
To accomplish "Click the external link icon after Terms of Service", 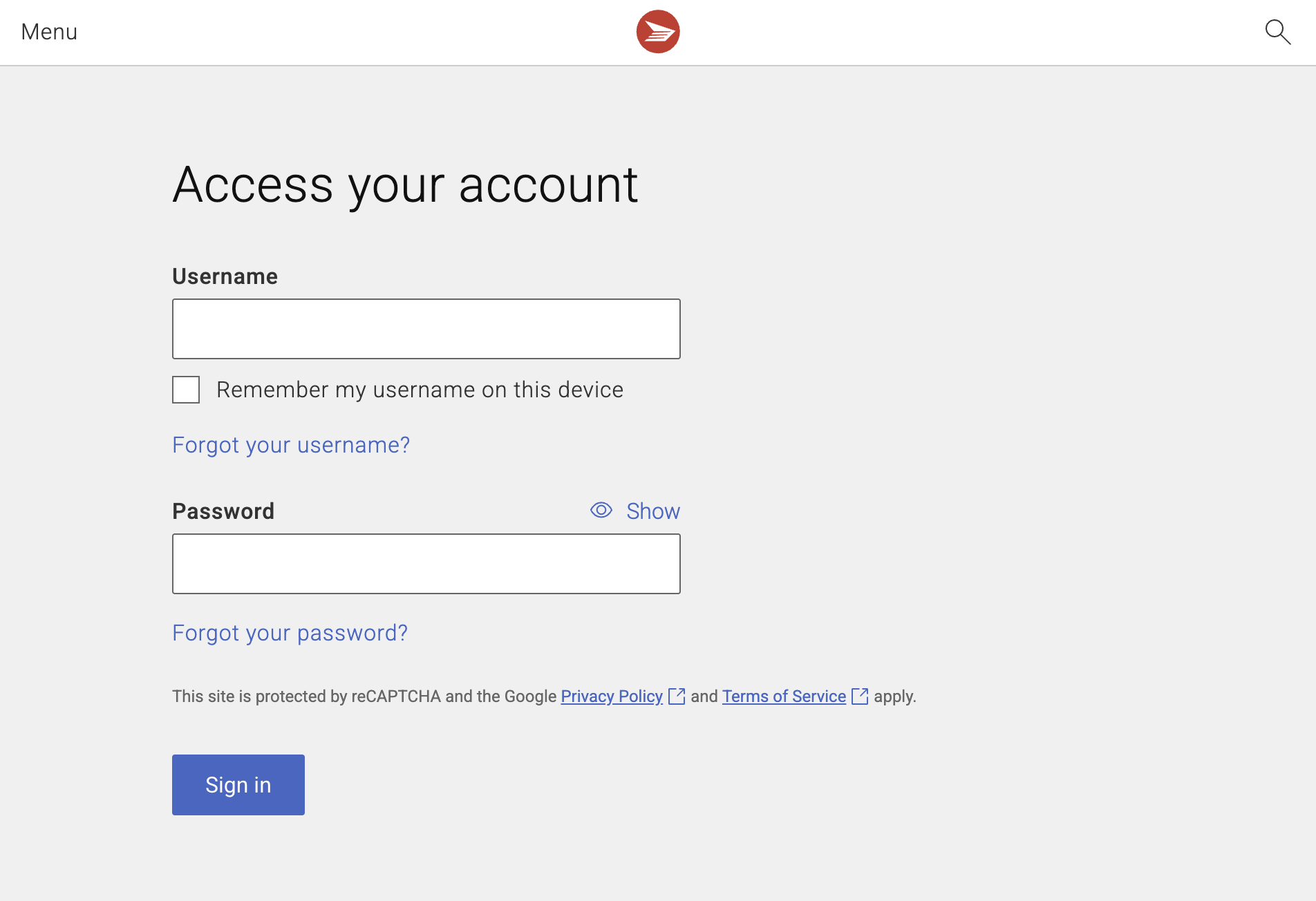I will (860, 696).
